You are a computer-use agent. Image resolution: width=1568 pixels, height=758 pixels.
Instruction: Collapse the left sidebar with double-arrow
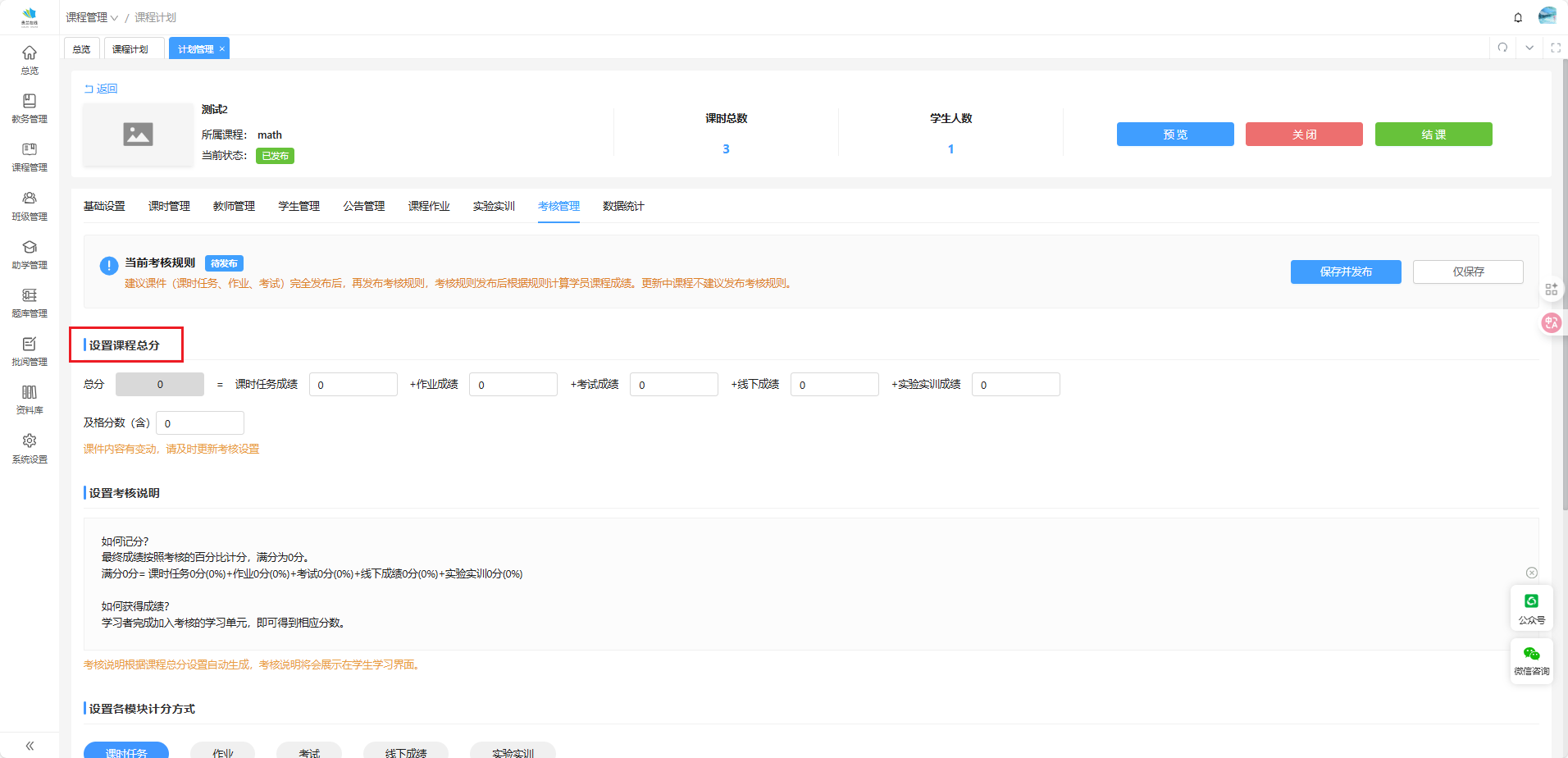(30, 746)
